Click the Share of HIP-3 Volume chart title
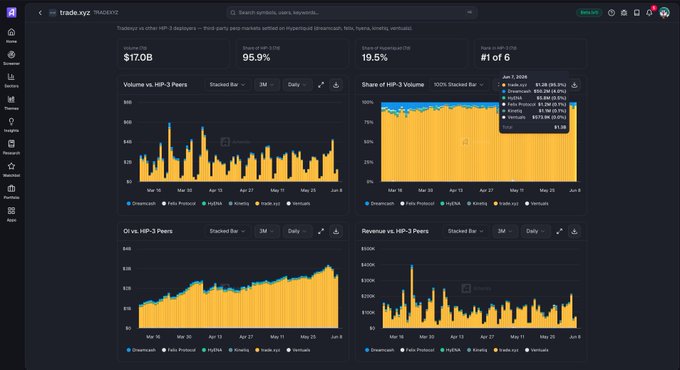This screenshot has width=680, height=370. (x=393, y=85)
